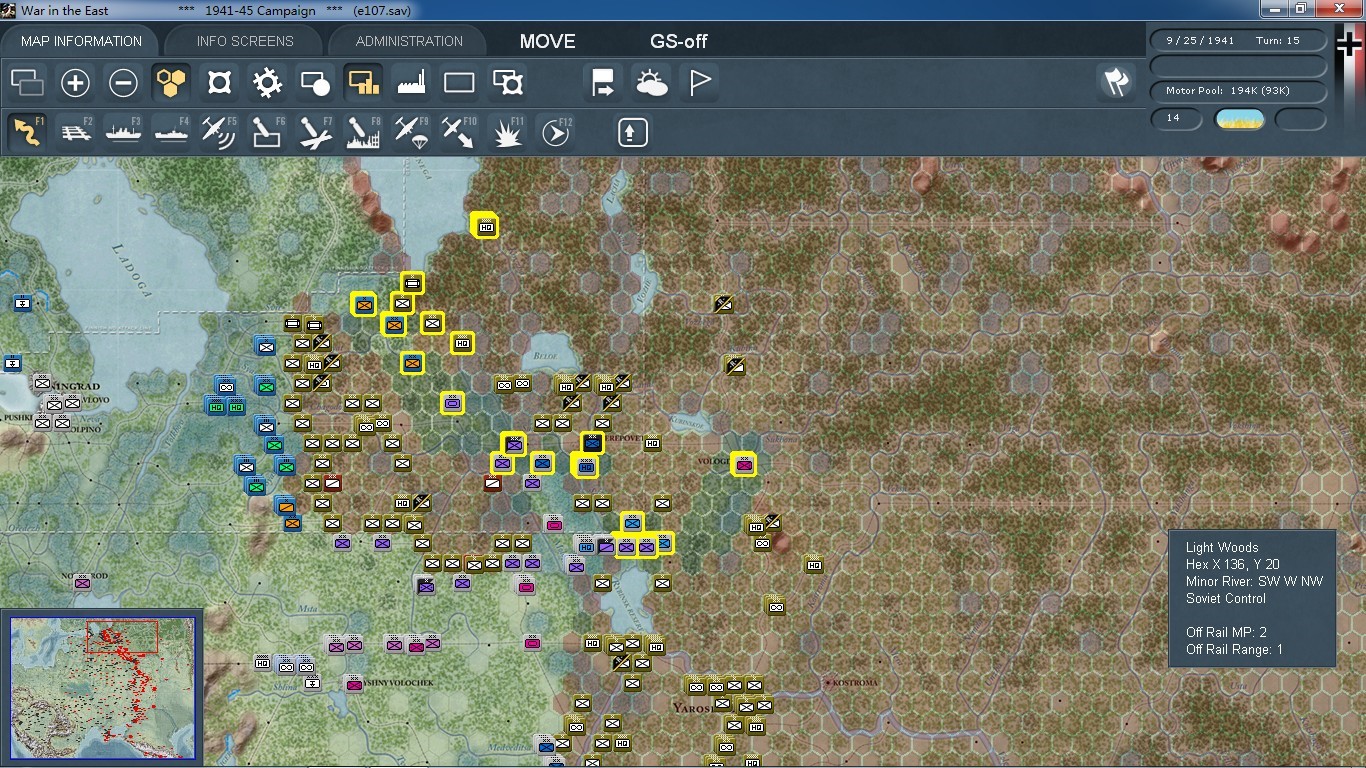This screenshot has height=768, width=1366.
Task: Click the rectangle with circle icon
Action: pyautogui.click(x=315, y=83)
